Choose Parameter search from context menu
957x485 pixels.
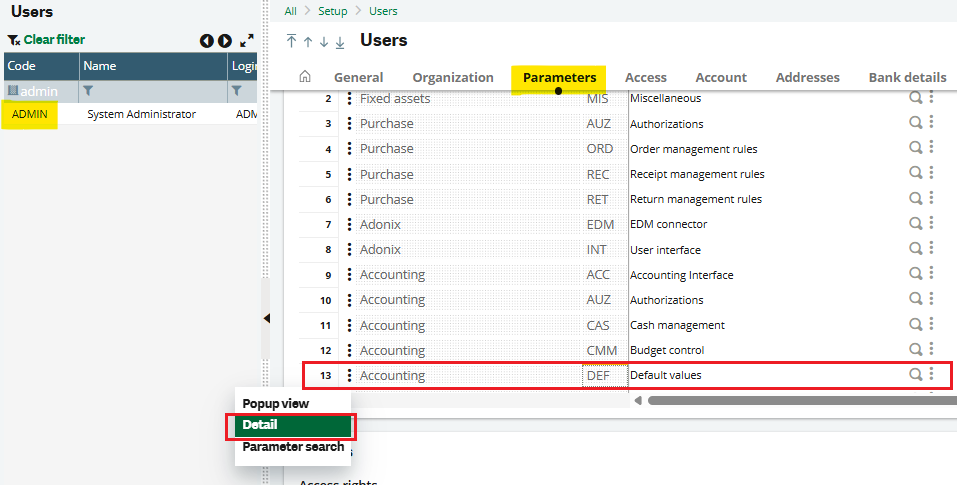pos(293,447)
